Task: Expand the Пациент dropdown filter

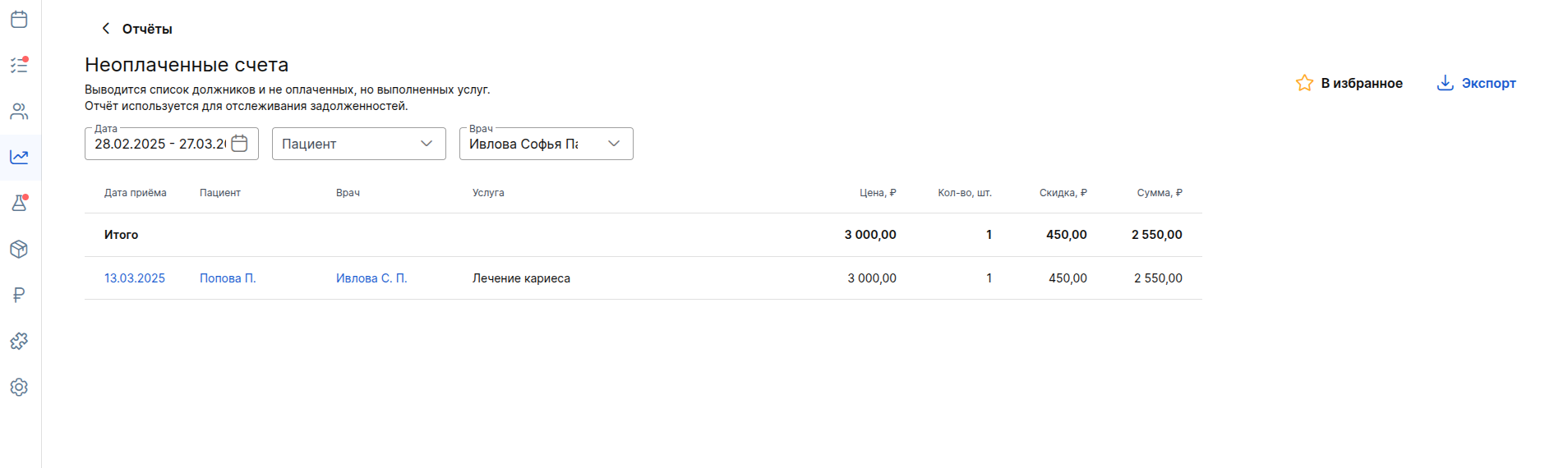Action: (359, 144)
